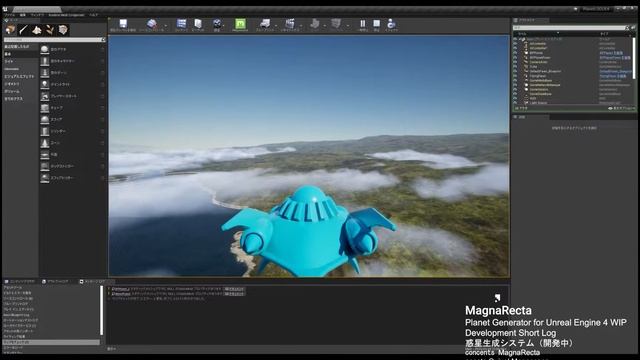Open the Window menu
This screenshot has width=640, height=360.
coord(37,15)
